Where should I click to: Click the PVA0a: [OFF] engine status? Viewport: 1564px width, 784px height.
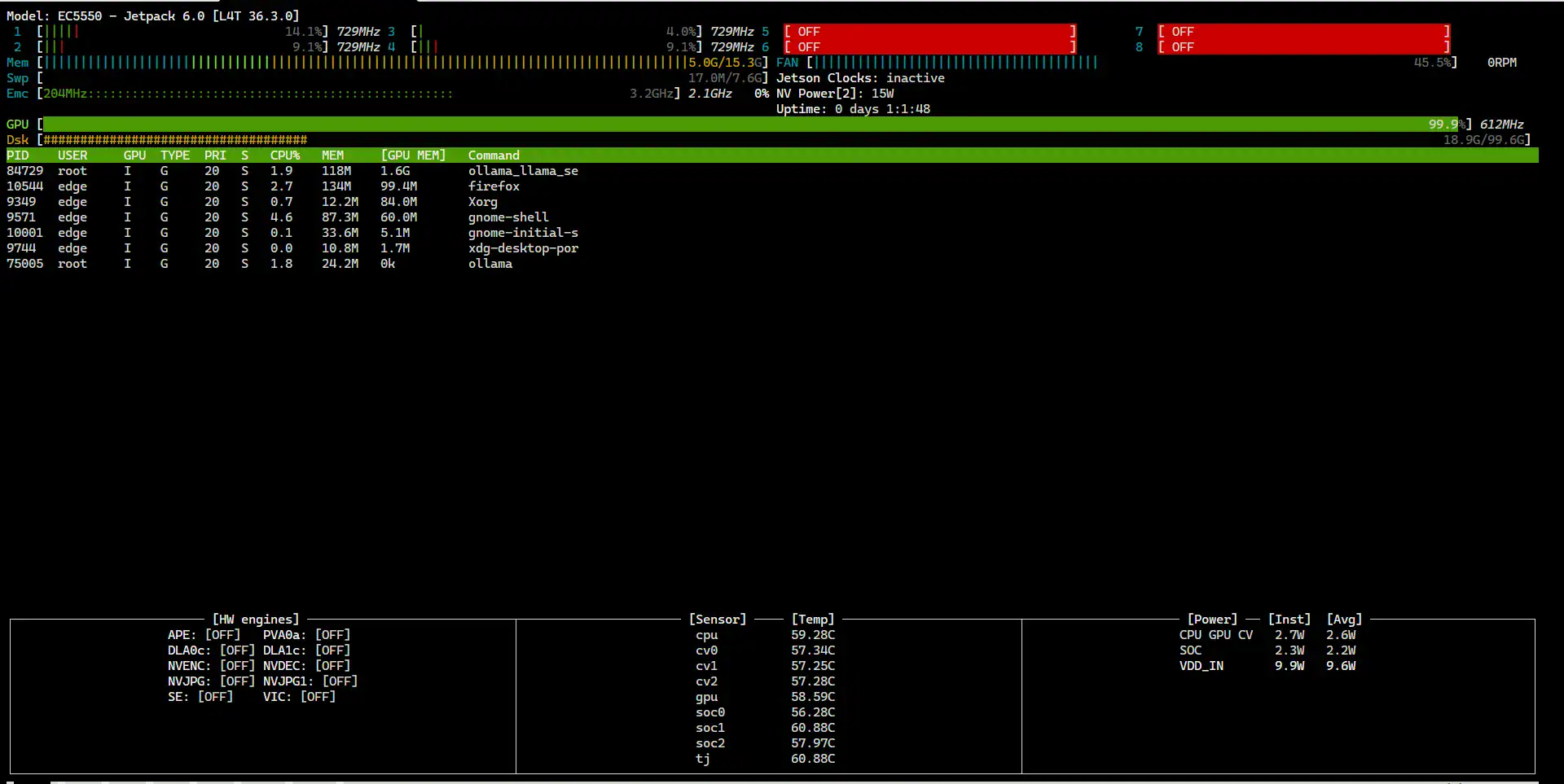point(306,635)
